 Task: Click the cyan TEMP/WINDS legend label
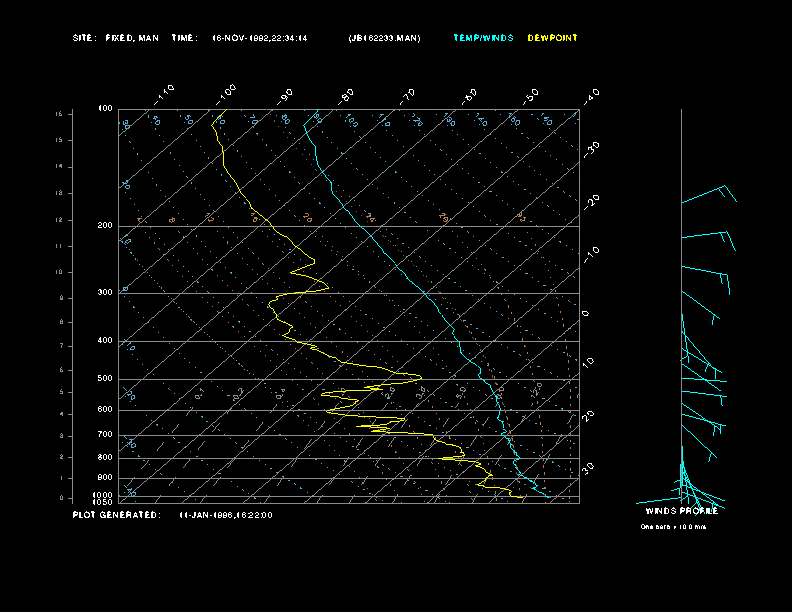click(x=483, y=38)
